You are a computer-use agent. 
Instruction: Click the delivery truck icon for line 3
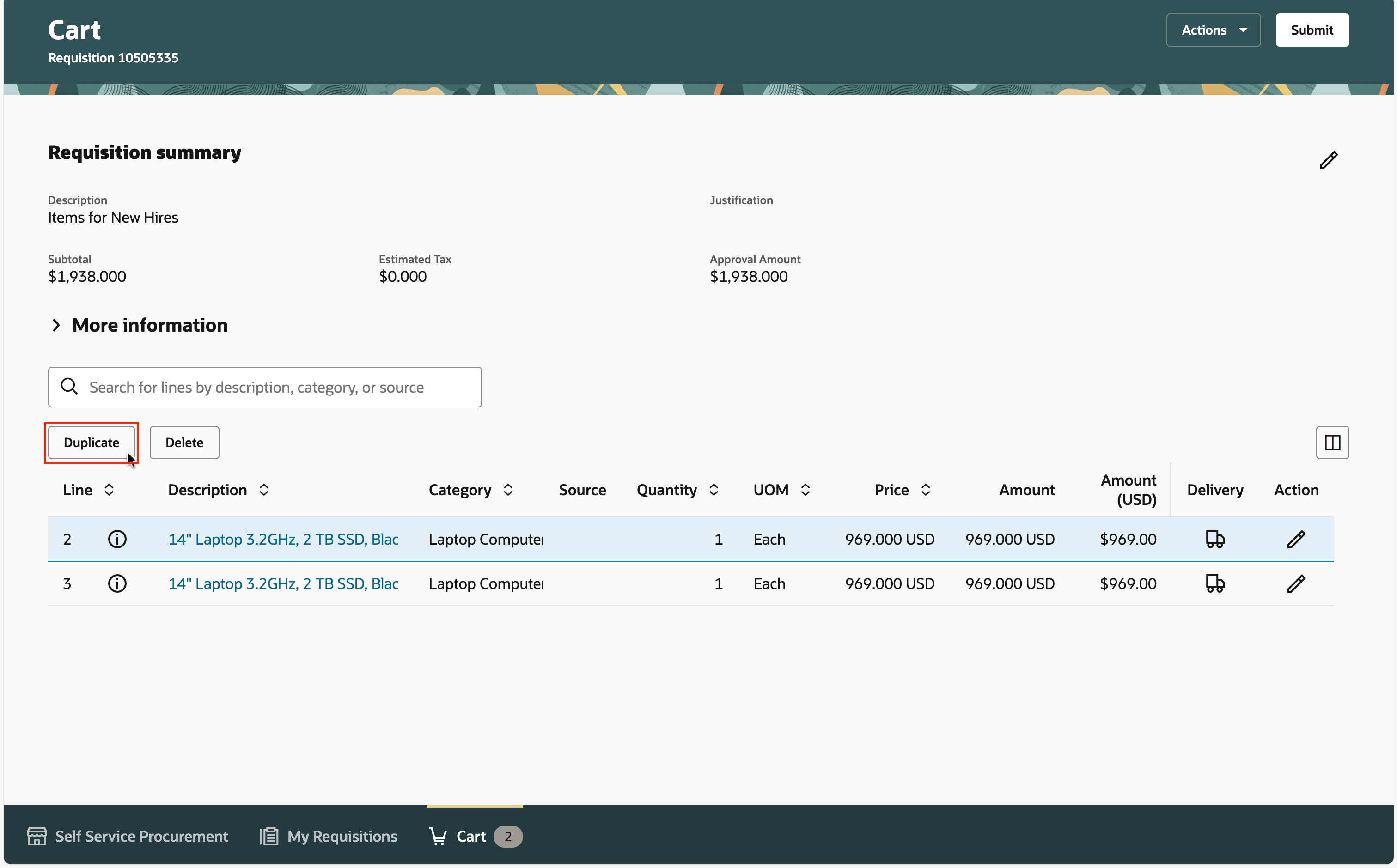[x=1214, y=583]
